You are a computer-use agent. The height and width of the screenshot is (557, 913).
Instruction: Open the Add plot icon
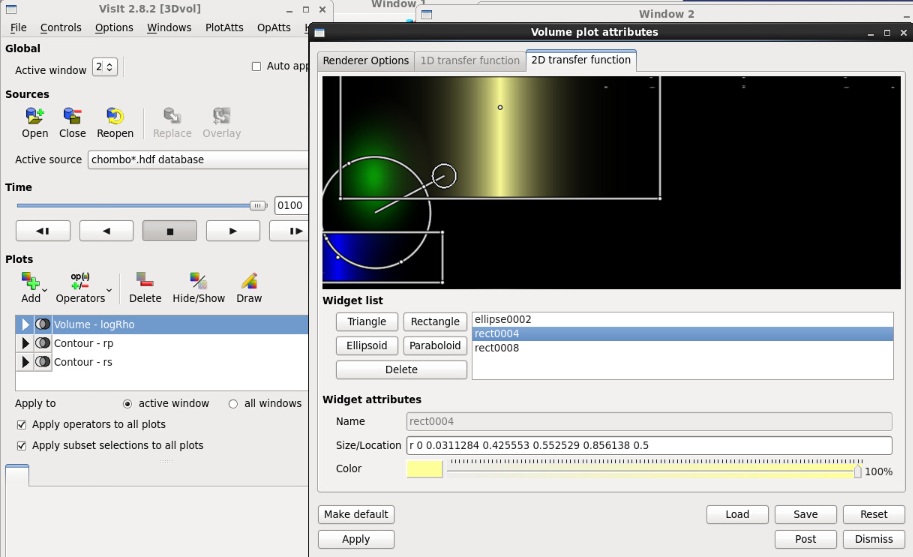coord(31,281)
